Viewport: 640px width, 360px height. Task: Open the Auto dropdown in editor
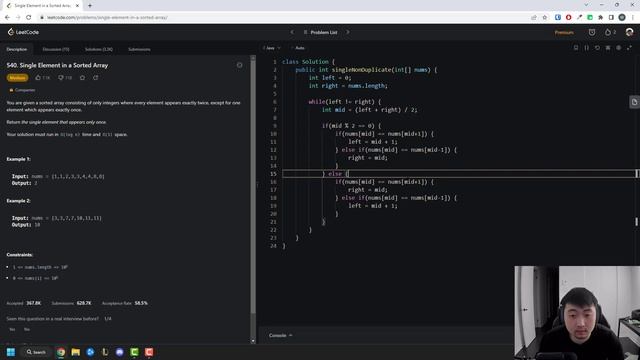pyautogui.click(x=299, y=48)
